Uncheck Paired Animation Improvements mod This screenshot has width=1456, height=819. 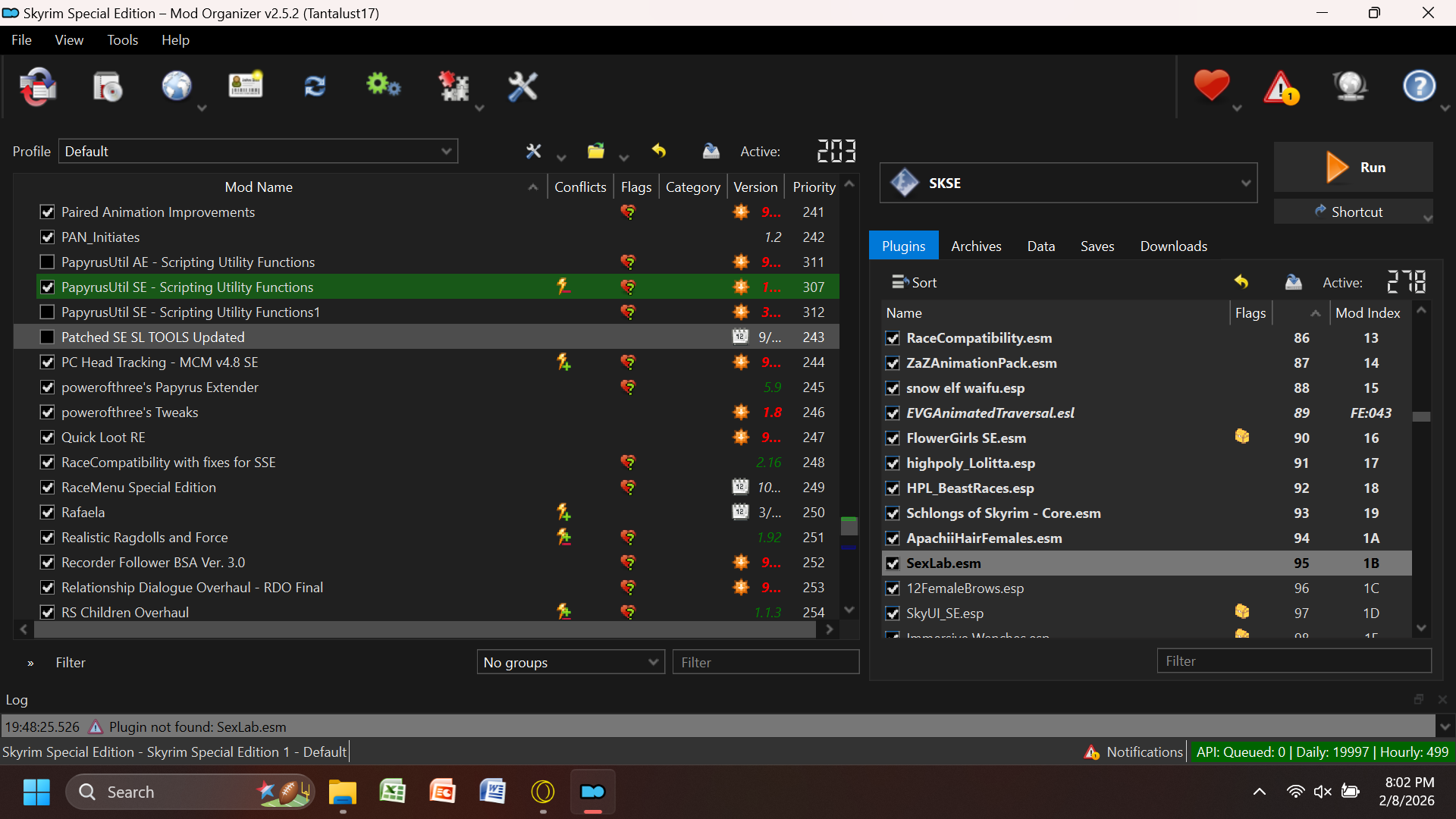48,212
